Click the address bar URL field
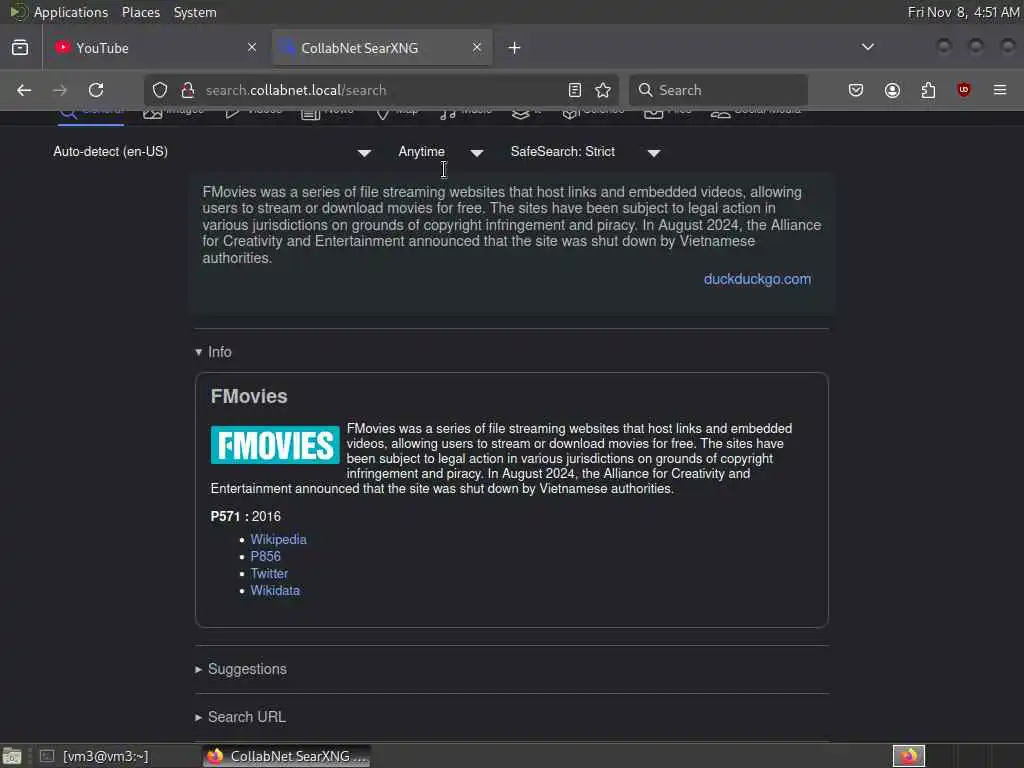The width and height of the screenshot is (1024, 768). [382, 90]
